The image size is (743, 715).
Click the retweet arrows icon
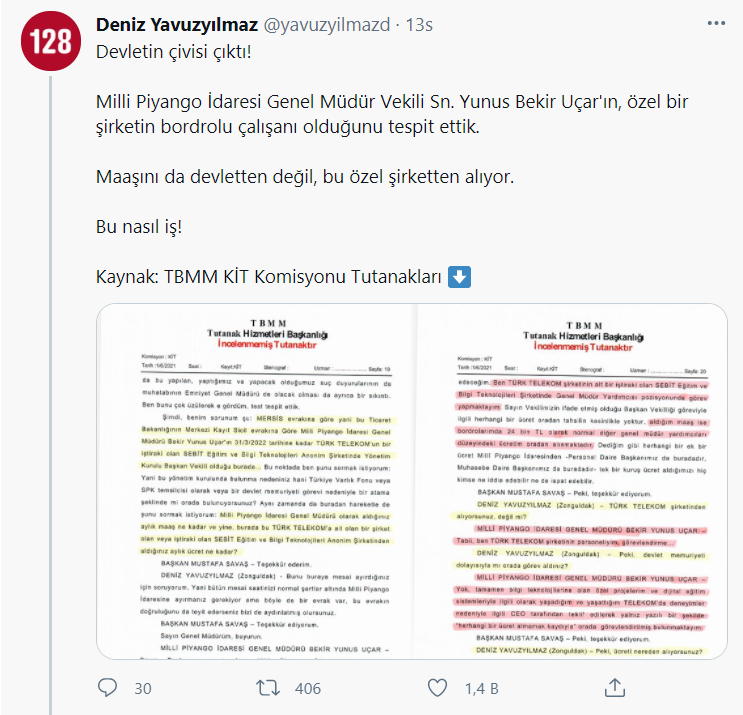point(268,688)
